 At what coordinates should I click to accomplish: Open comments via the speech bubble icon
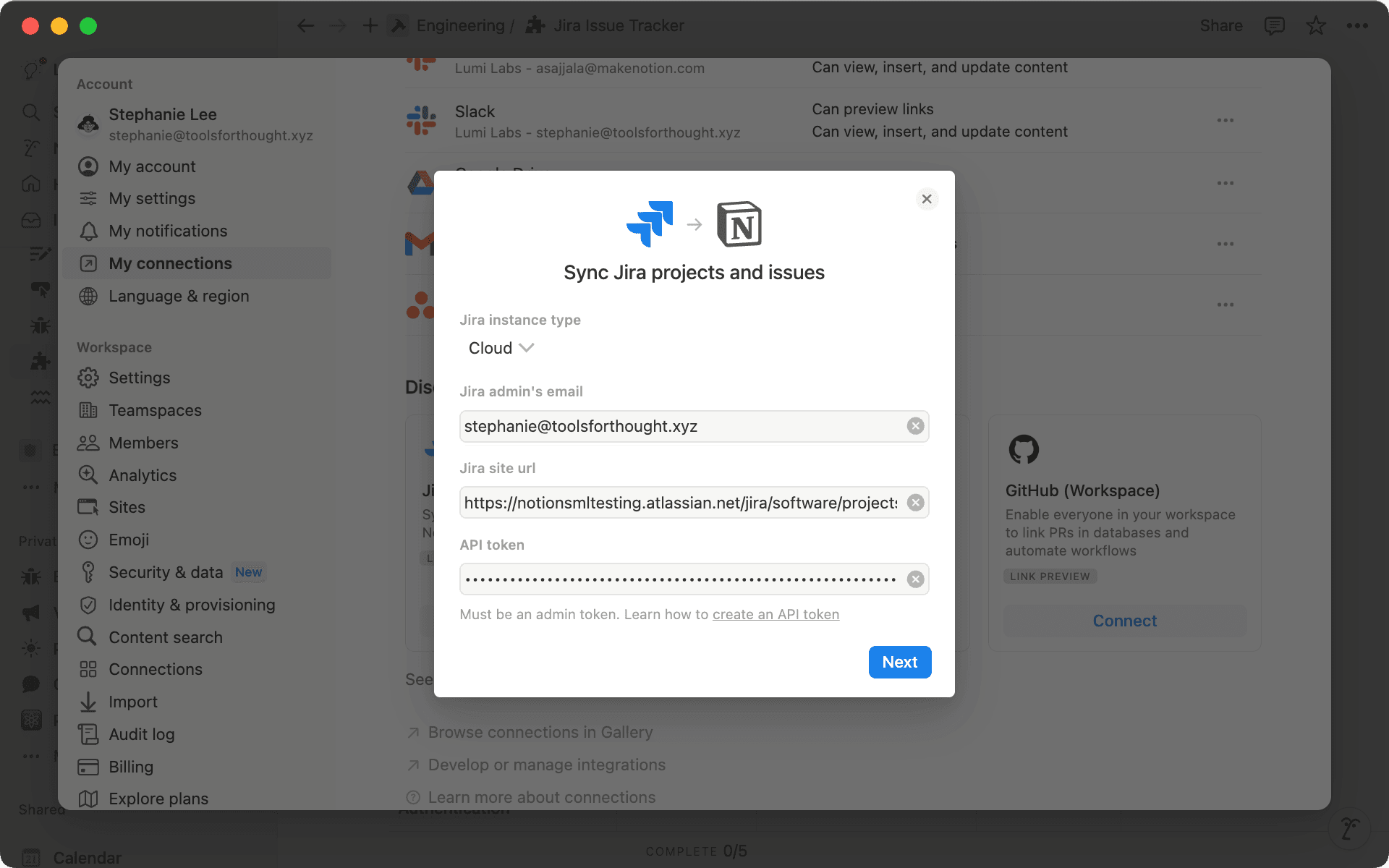point(1274,25)
